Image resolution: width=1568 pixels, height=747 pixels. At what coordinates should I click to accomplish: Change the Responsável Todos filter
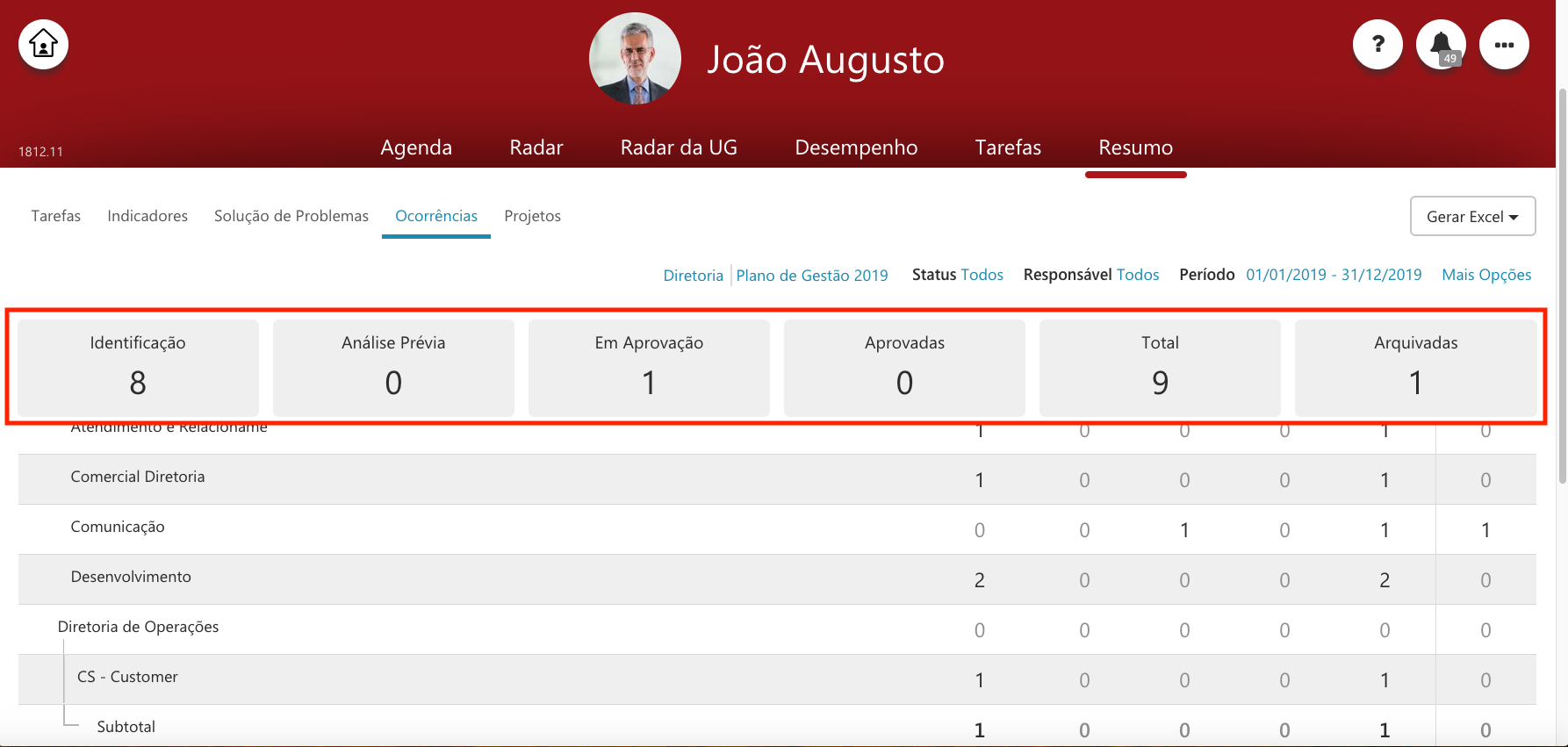tap(1138, 275)
